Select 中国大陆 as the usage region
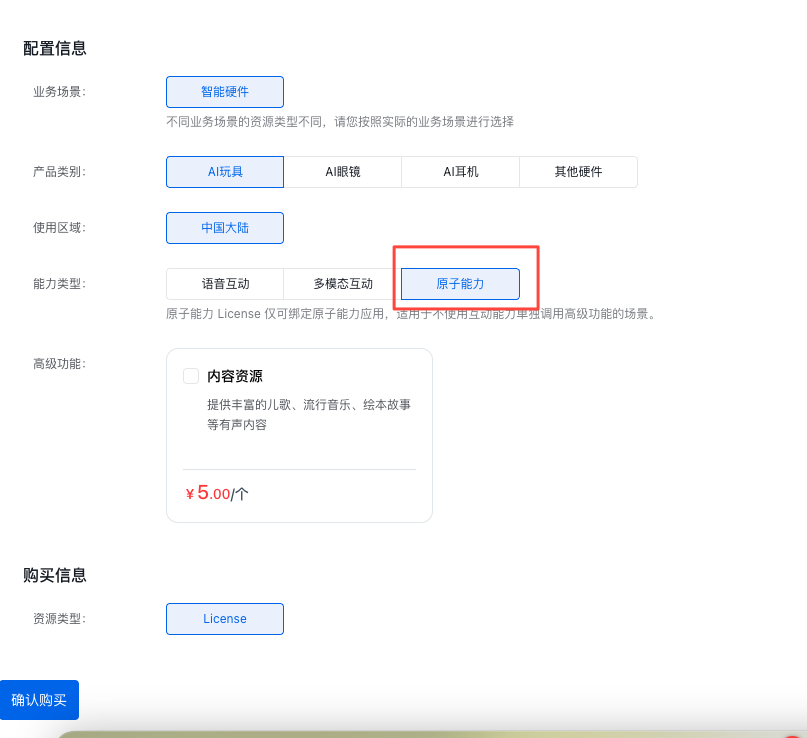 click(x=225, y=228)
